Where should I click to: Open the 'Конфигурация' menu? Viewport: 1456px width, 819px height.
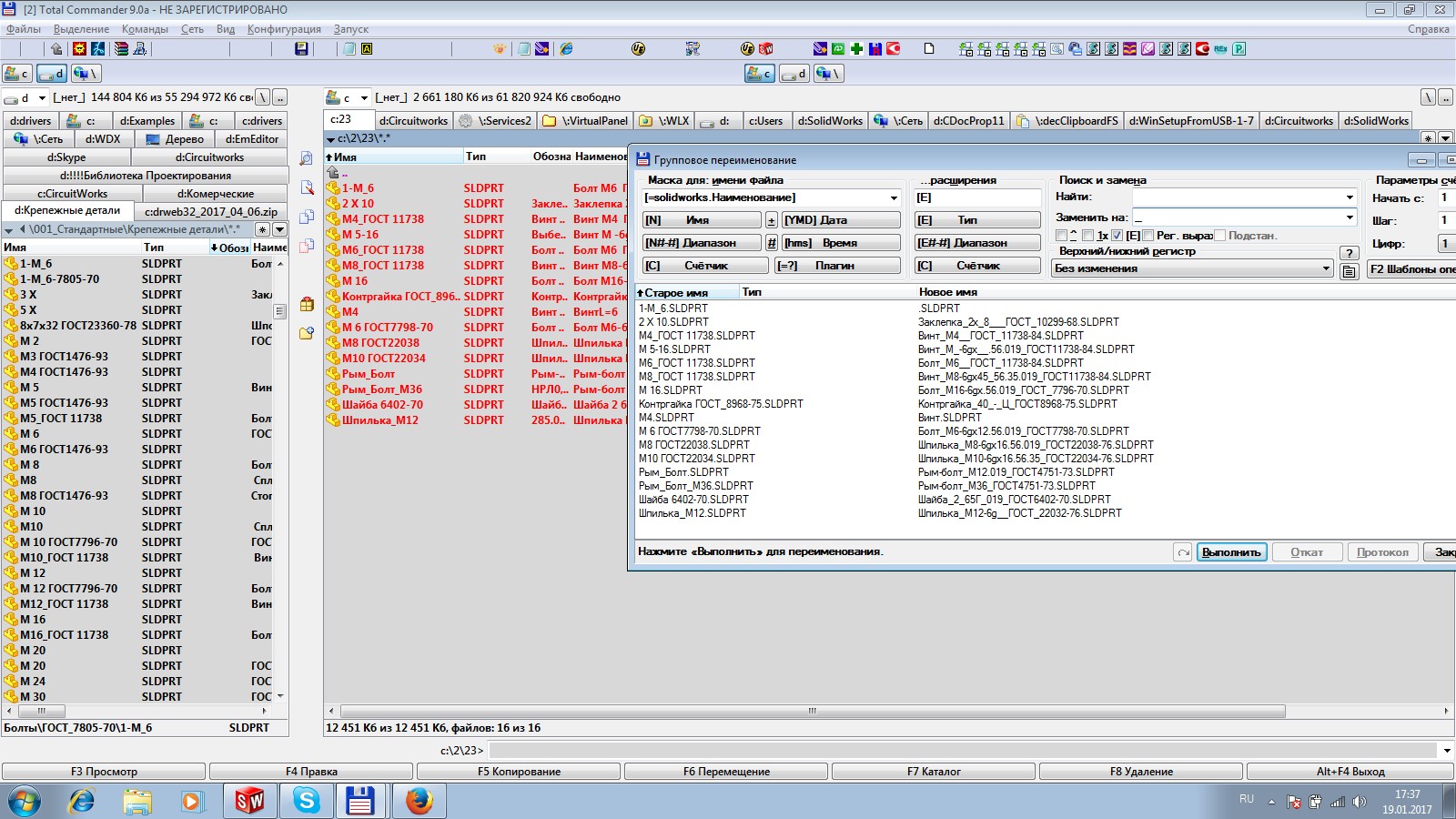click(284, 29)
